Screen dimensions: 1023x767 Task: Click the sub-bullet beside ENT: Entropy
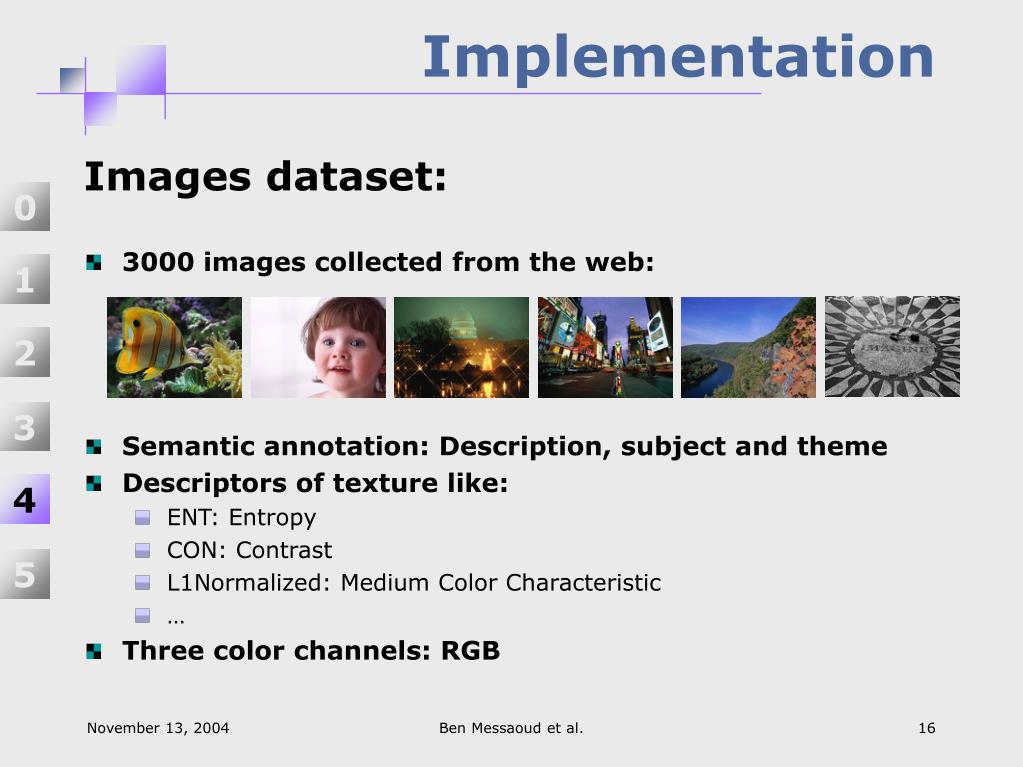pos(143,518)
